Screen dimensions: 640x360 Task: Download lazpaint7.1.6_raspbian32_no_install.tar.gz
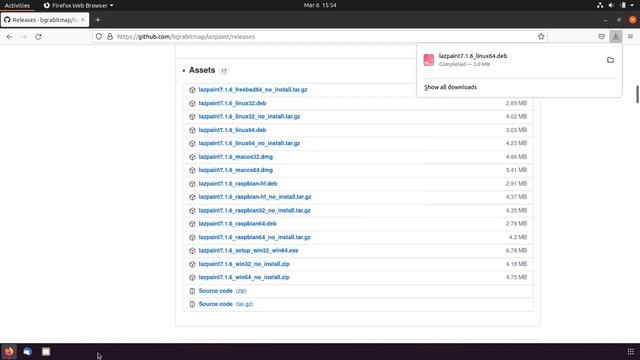point(254,211)
